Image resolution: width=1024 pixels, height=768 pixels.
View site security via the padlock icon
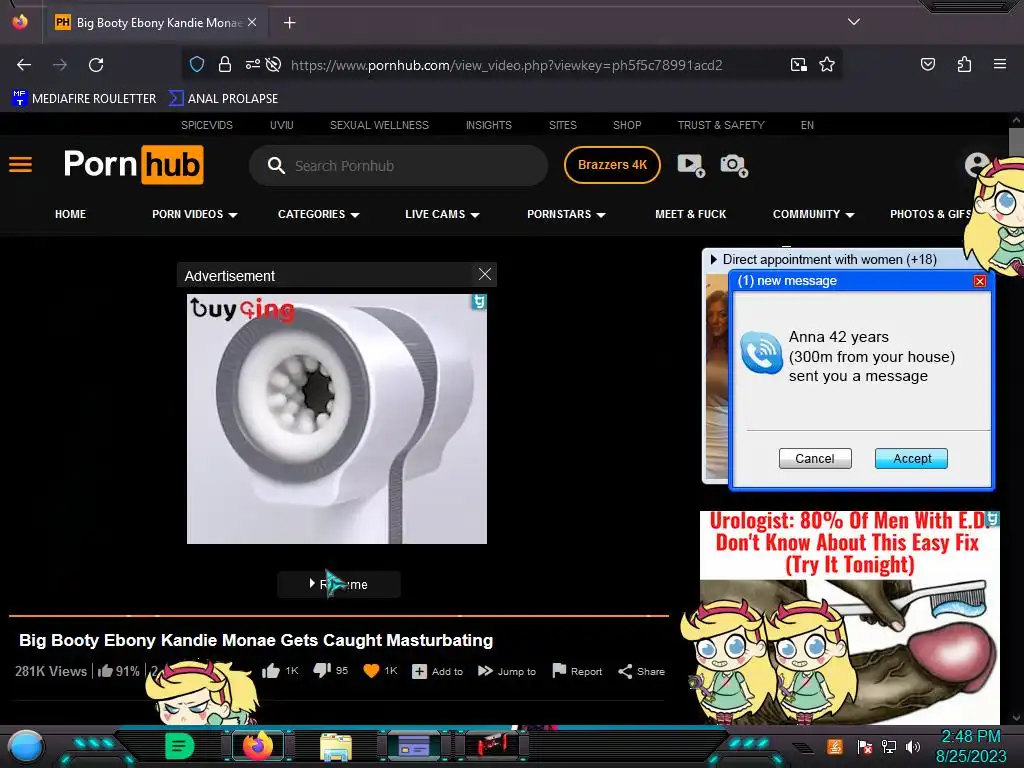click(x=225, y=65)
